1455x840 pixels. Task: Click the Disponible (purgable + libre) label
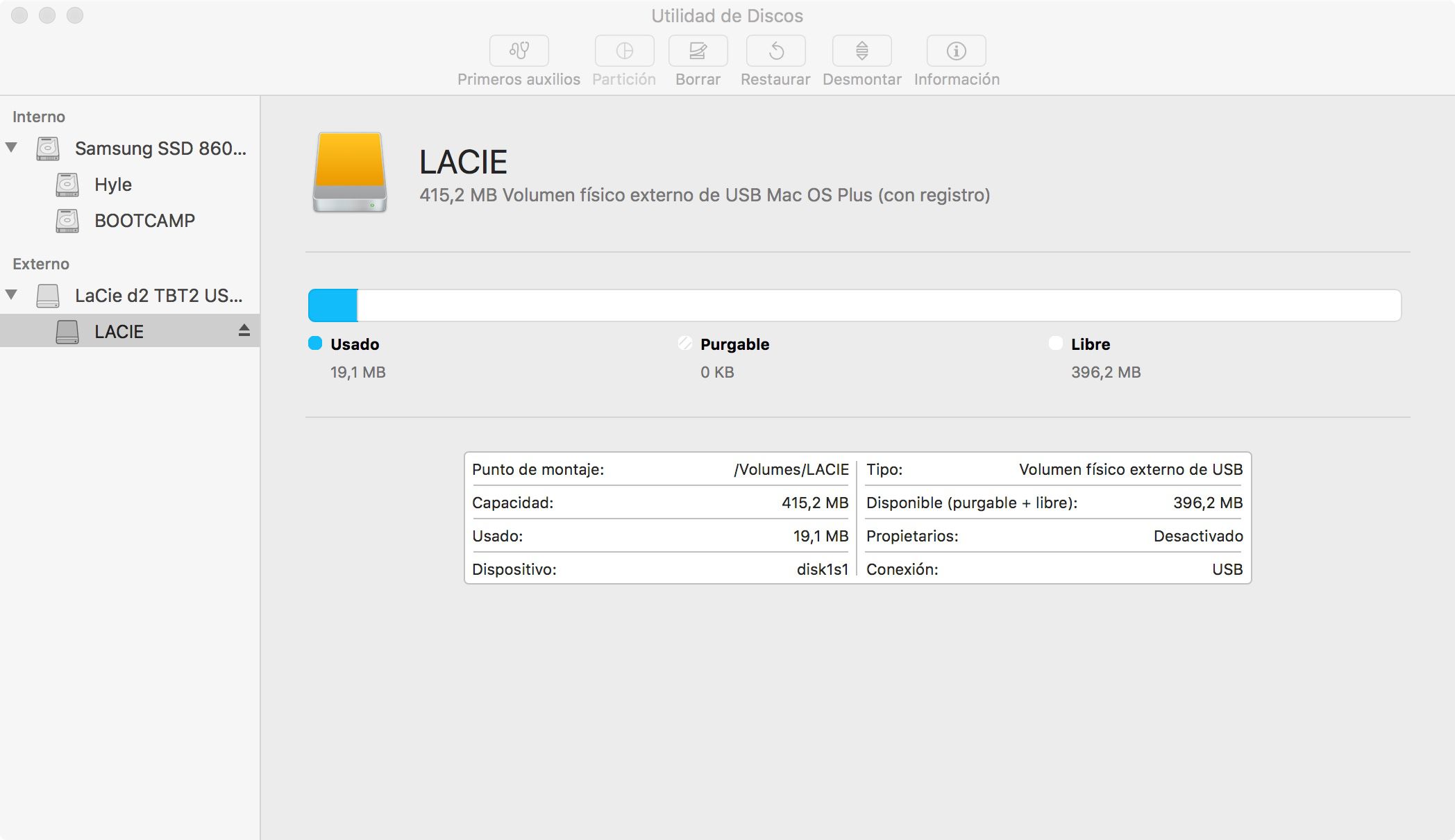[972, 503]
